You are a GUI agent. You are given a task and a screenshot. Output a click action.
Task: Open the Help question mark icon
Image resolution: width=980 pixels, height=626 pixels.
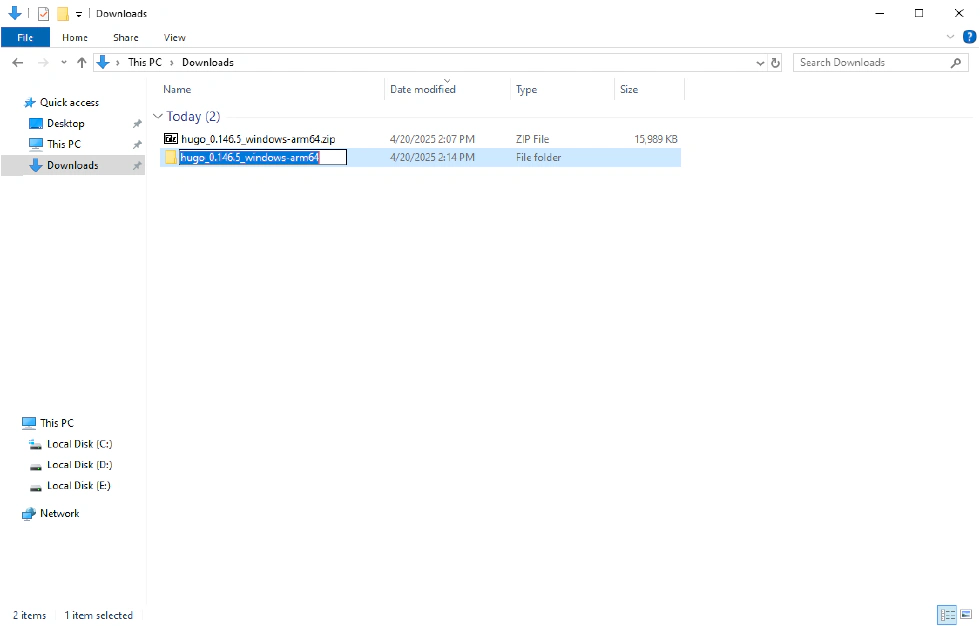click(968, 37)
